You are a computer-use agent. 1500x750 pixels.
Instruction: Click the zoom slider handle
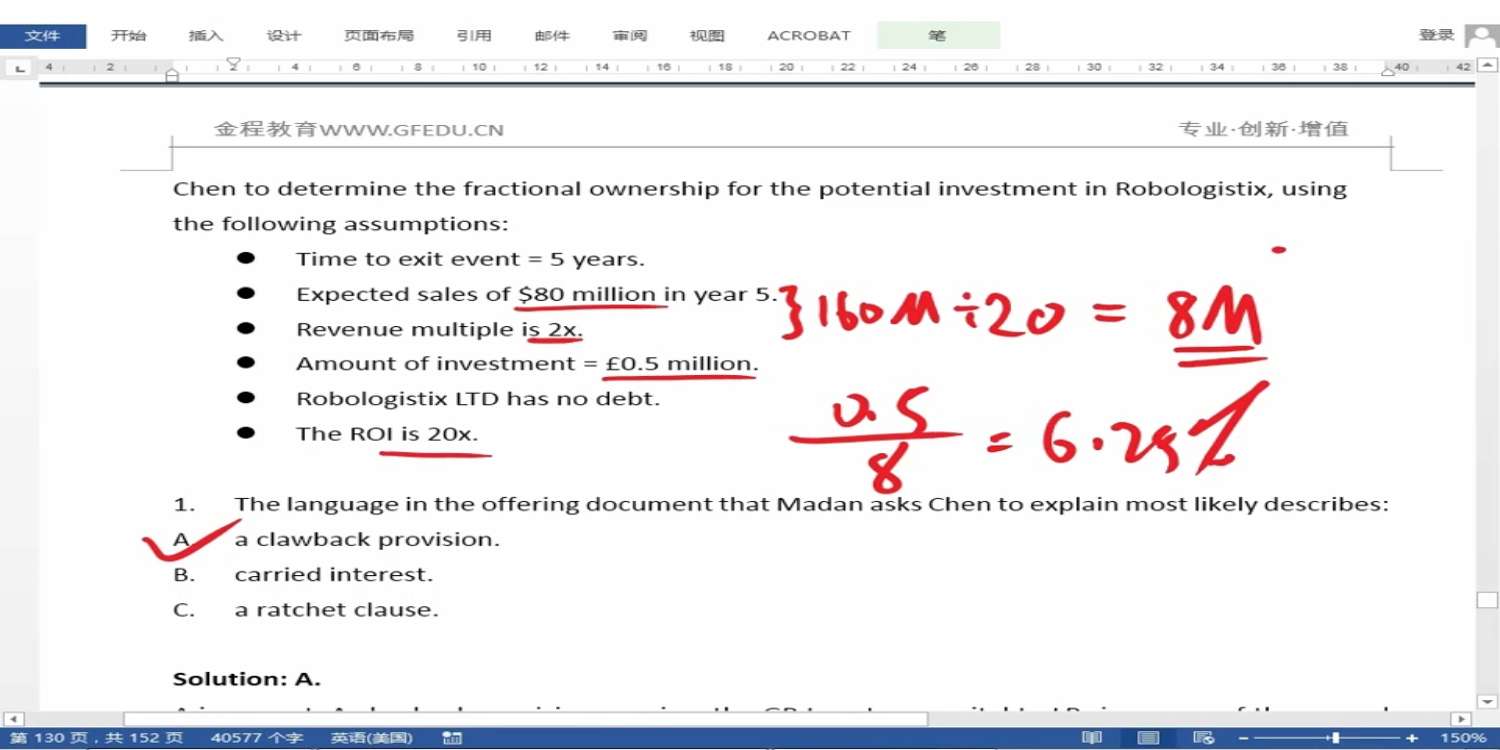pyautogui.click(x=1335, y=738)
